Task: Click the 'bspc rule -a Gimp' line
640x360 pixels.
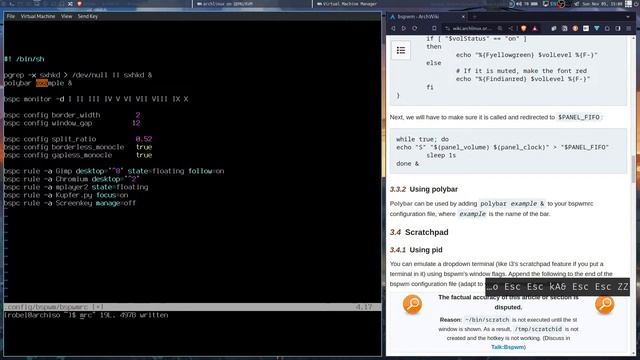Action: tap(114, 171)
